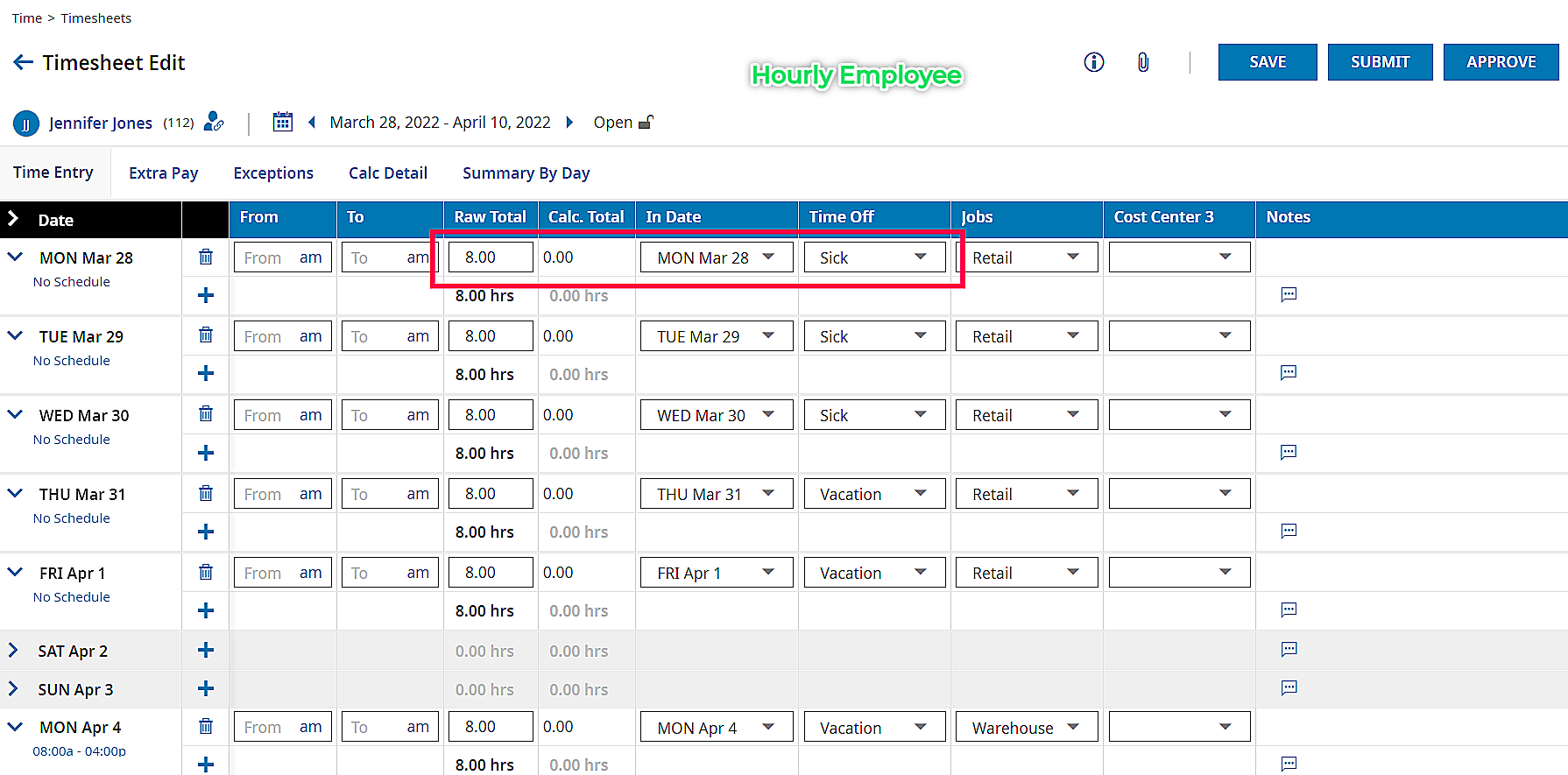1568x775 pixels.
Task: Delete the MON Mar 28 time entry
Action: (x=206, y=257)
